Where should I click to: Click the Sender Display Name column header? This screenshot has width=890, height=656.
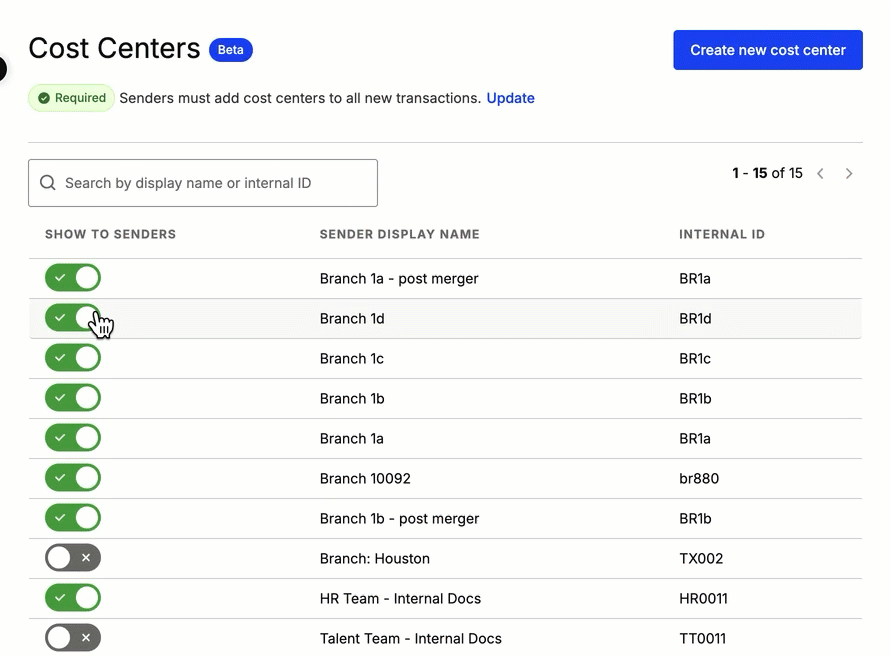coord(400,234)
